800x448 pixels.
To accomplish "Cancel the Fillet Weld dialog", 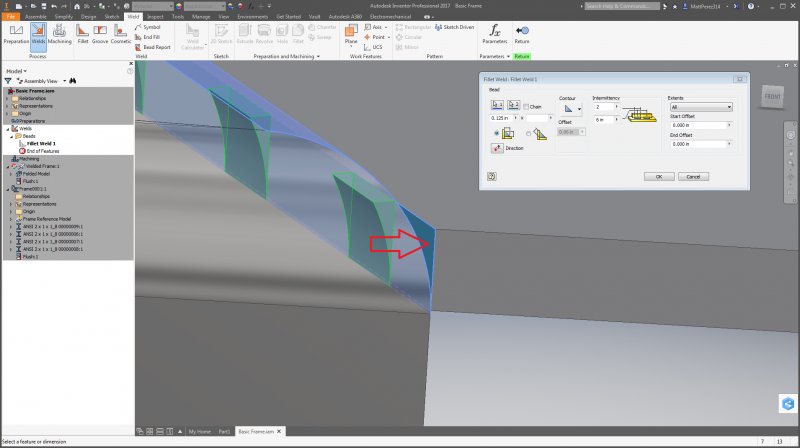I will click(690, 176).
